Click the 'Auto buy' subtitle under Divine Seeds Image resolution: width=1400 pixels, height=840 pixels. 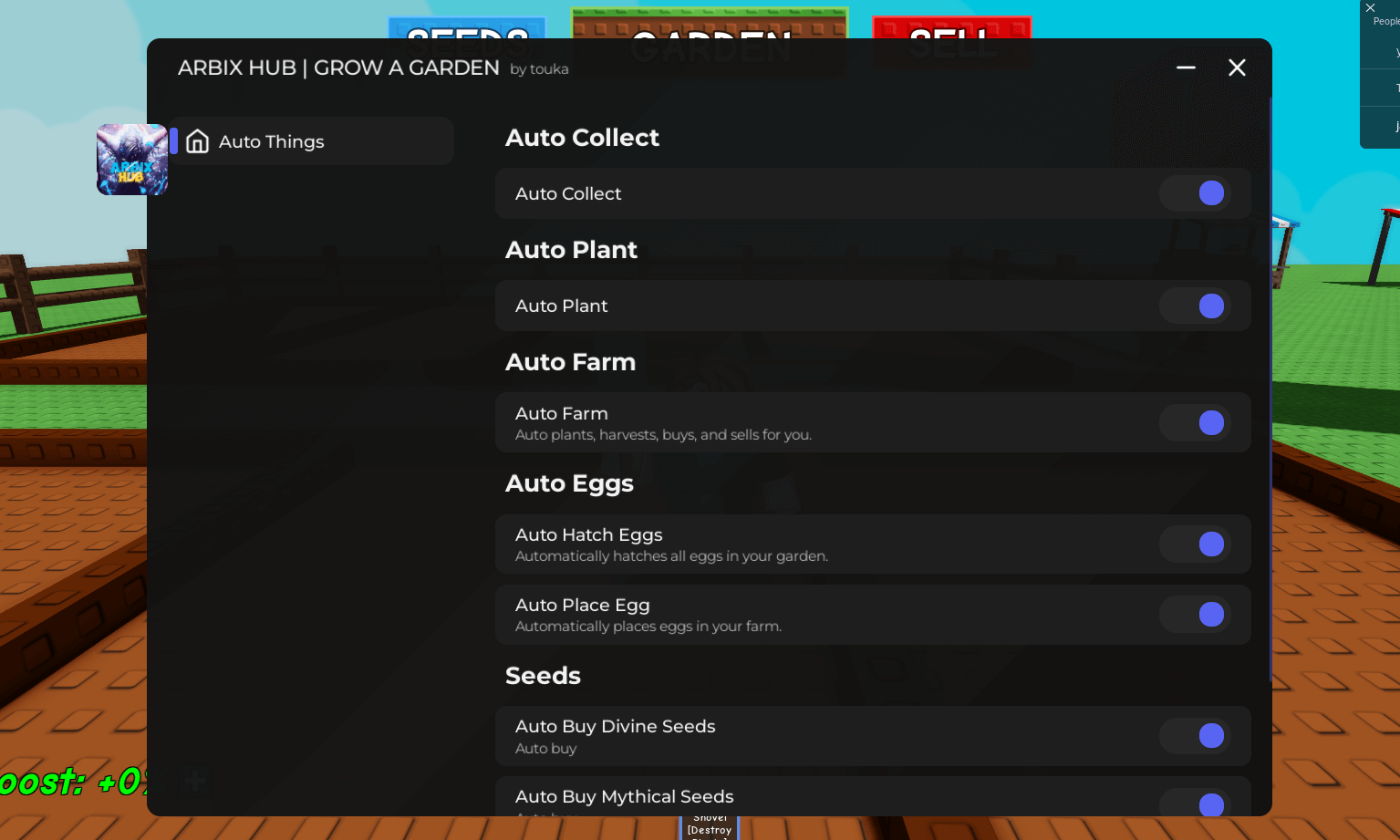point(545,749)
